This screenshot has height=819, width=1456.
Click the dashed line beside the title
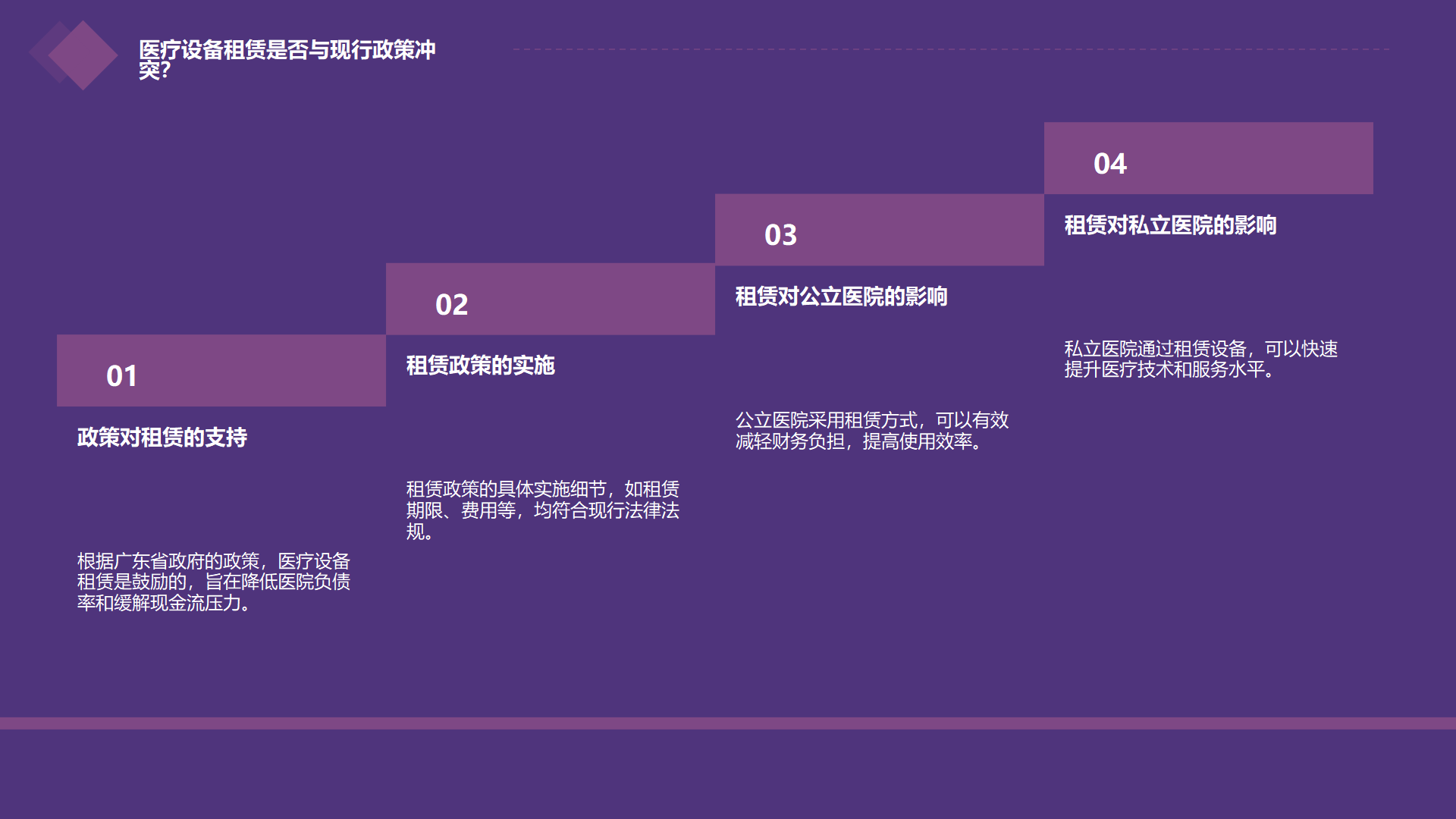point(950,50)
